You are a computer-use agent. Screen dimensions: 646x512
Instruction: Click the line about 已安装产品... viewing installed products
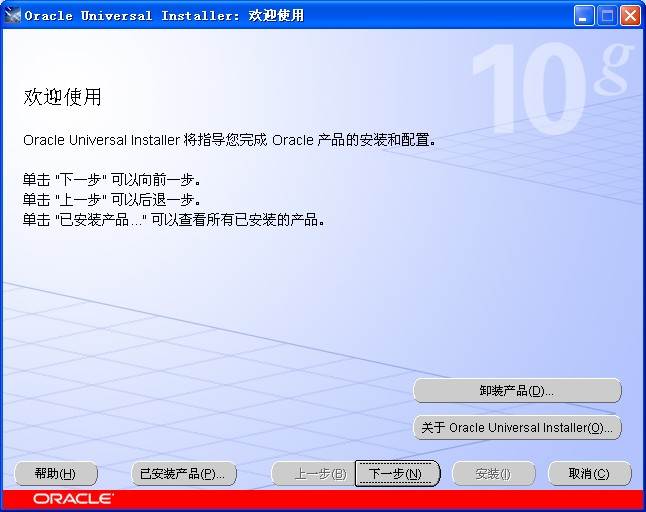[174, 220]
